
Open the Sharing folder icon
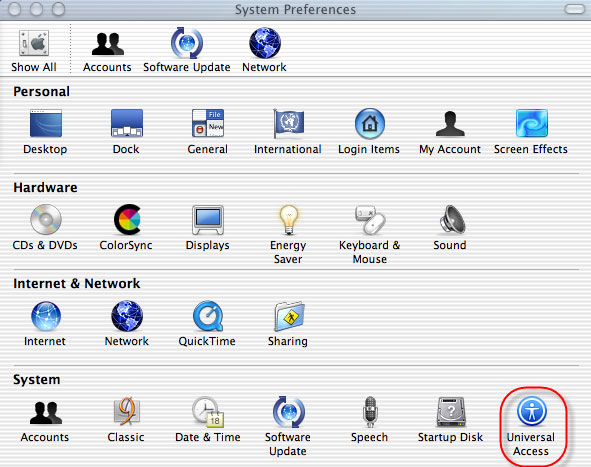[x=289, y=316]
